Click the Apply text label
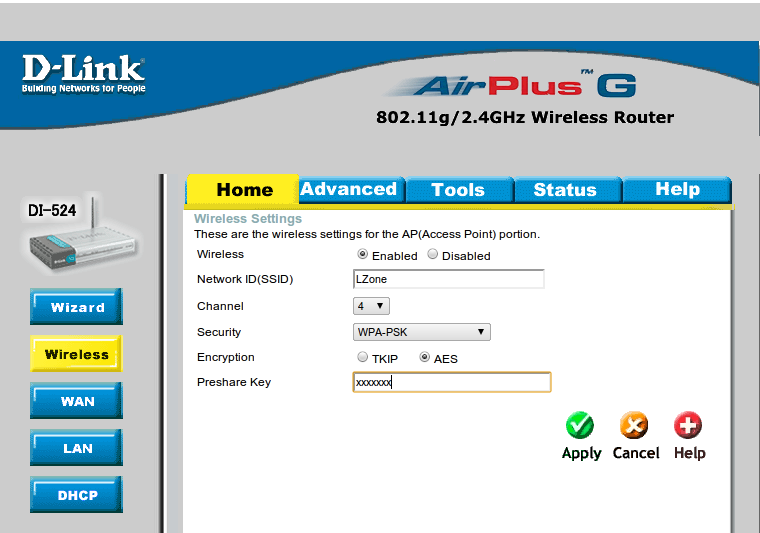 (x=581, y=453)
